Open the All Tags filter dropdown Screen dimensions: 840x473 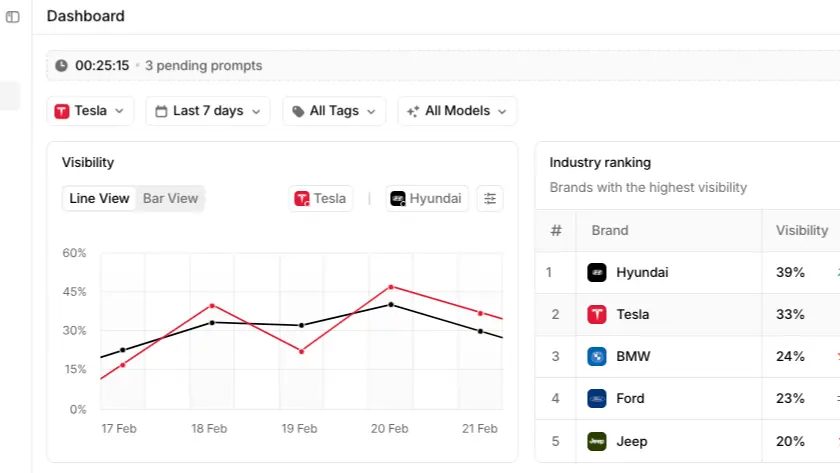pos(334,111)
